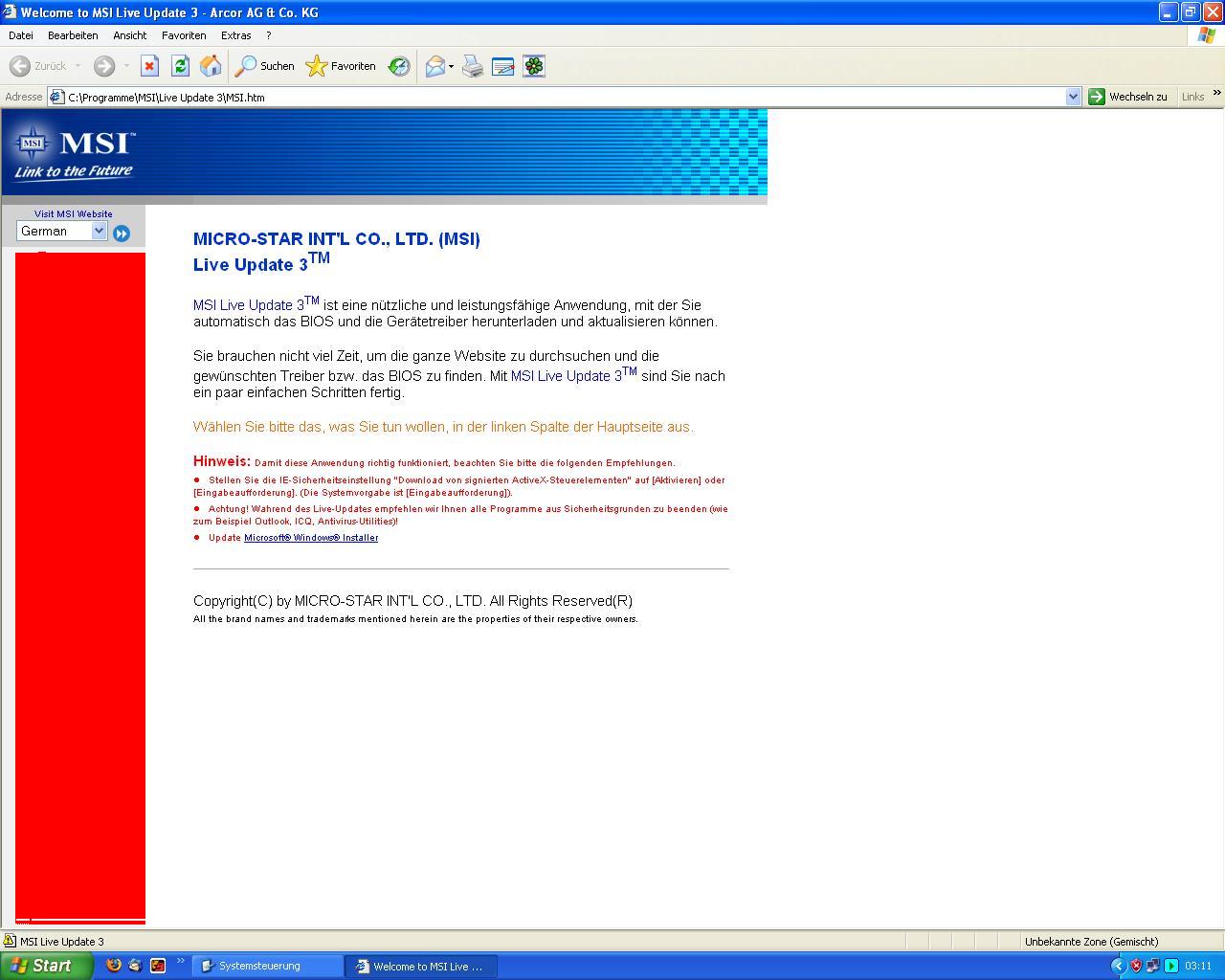1225x980 pixels.
Task: Click the 03:11 clock in taskbar
Action: click(1198, 966)
